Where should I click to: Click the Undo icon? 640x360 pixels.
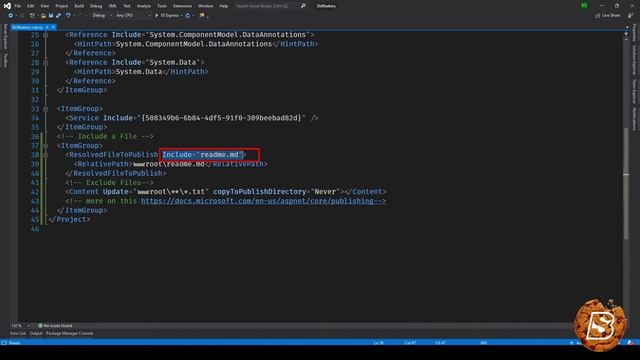(68, 16)
